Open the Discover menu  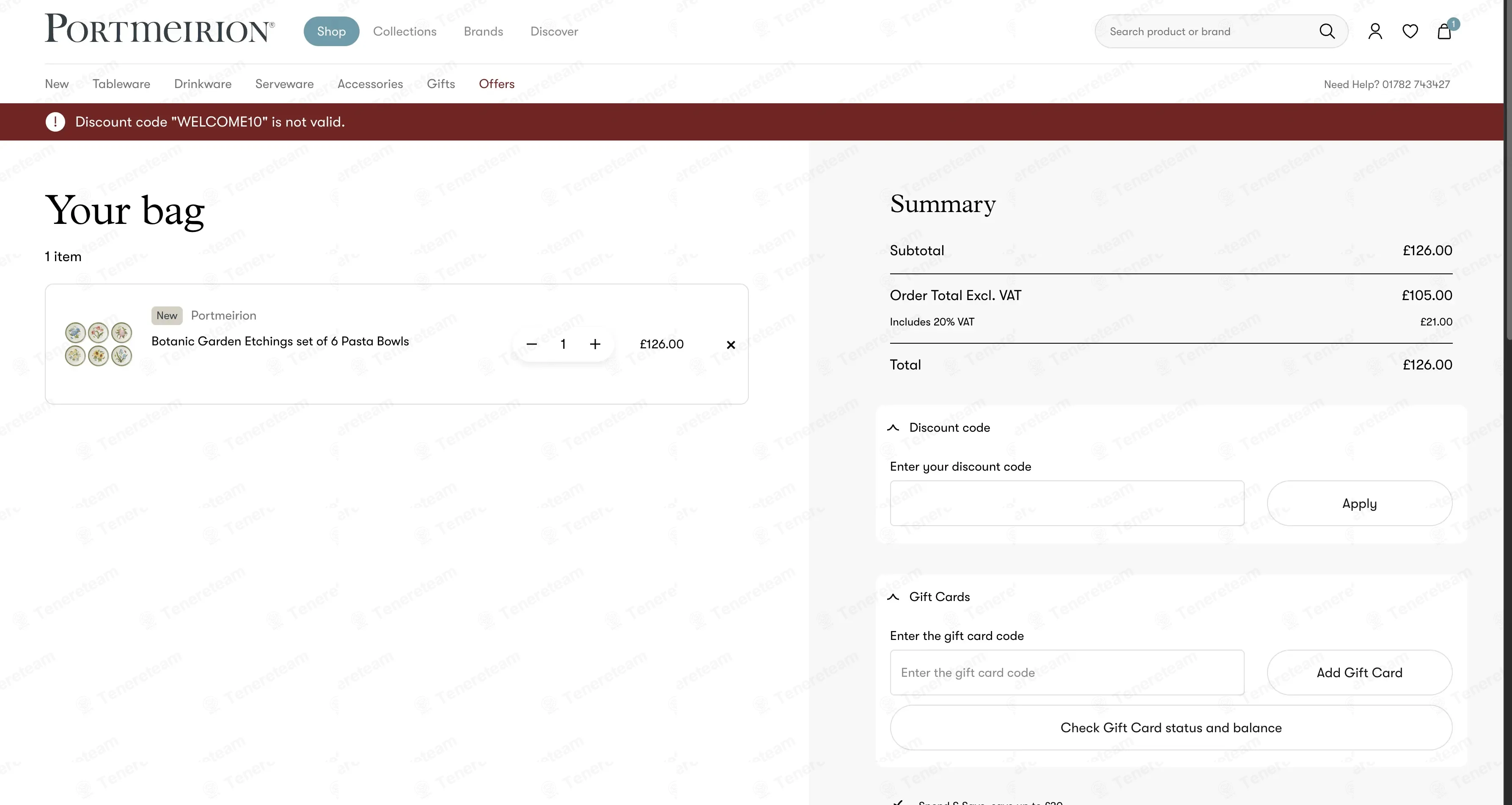pos(554,31)
